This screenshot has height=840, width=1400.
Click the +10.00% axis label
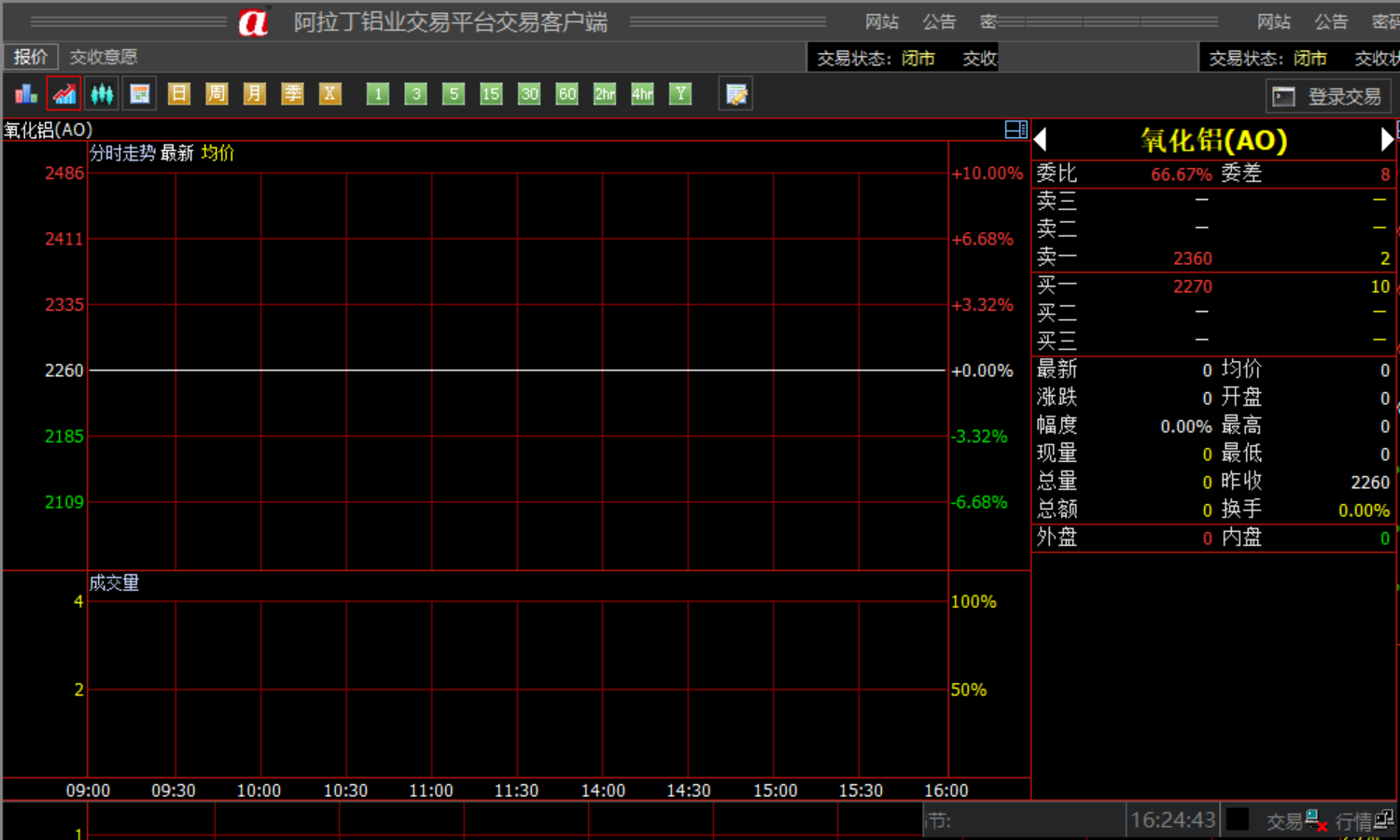point(987,174)
